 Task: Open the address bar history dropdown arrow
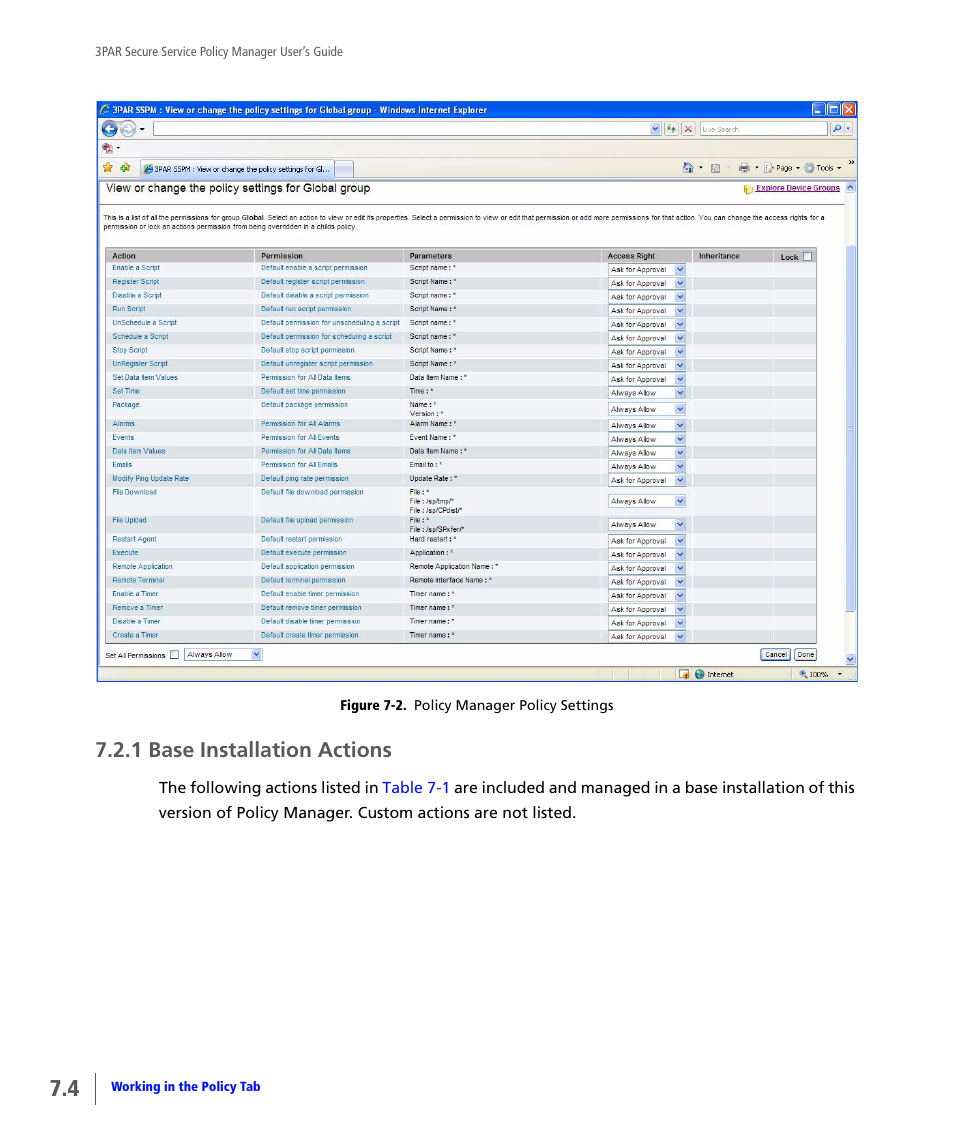coord(655,129)
